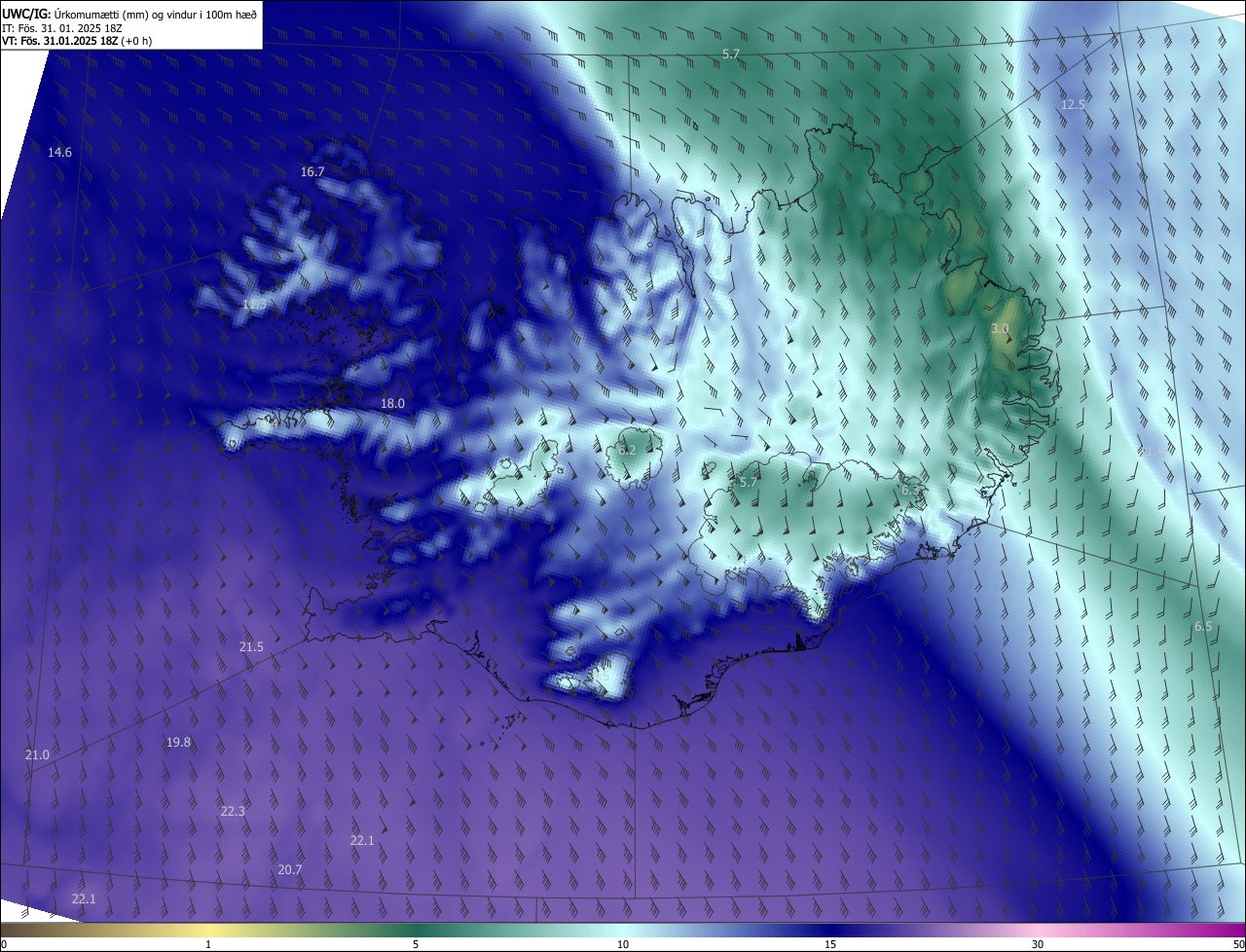Select the valid time line "VT: Fös. 31.01.2025 18Z (+0 h)"
The width and height of the screenshot is (1246, 952).
77,40
